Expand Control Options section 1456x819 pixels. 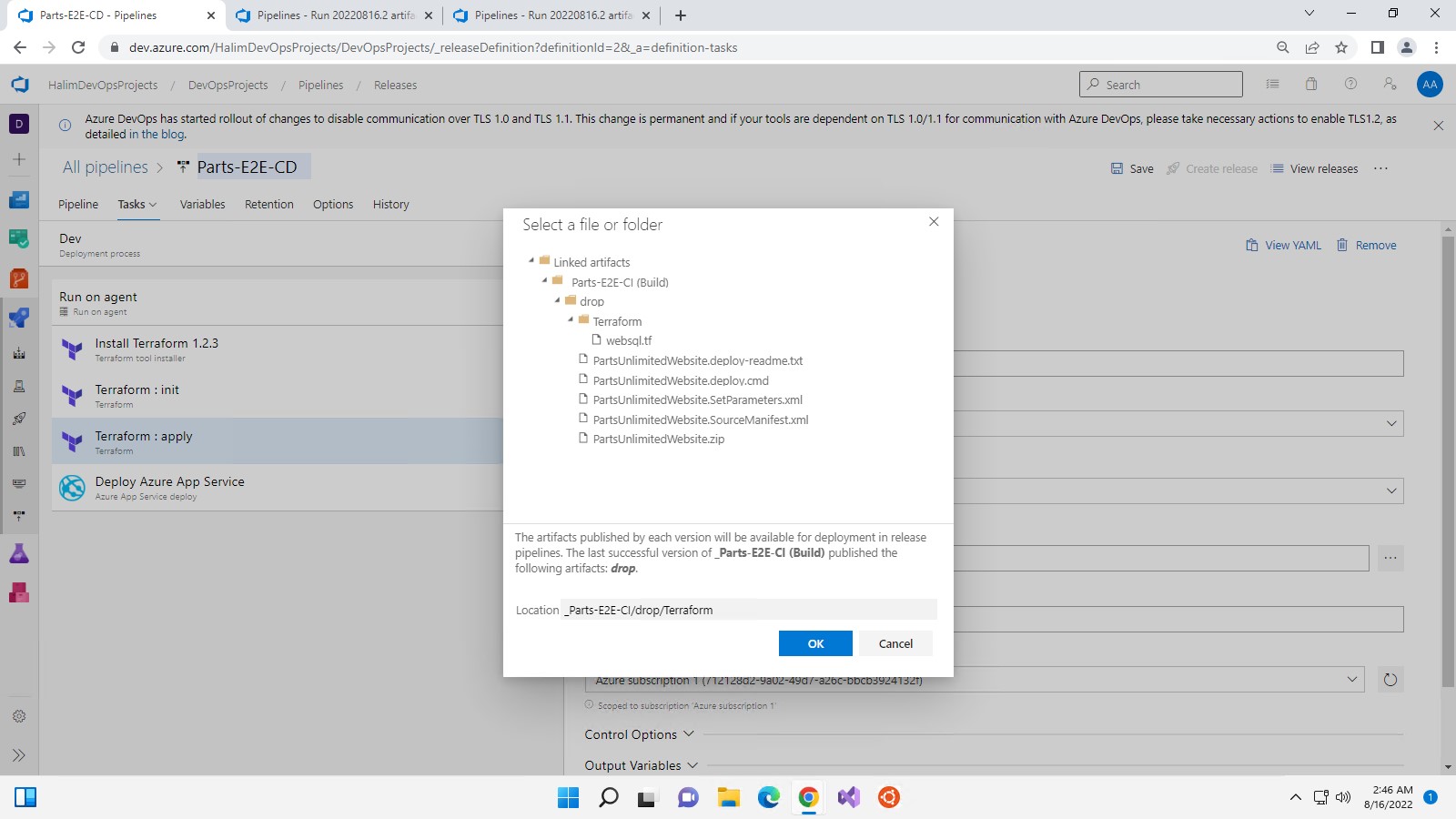tap(639, 734)
